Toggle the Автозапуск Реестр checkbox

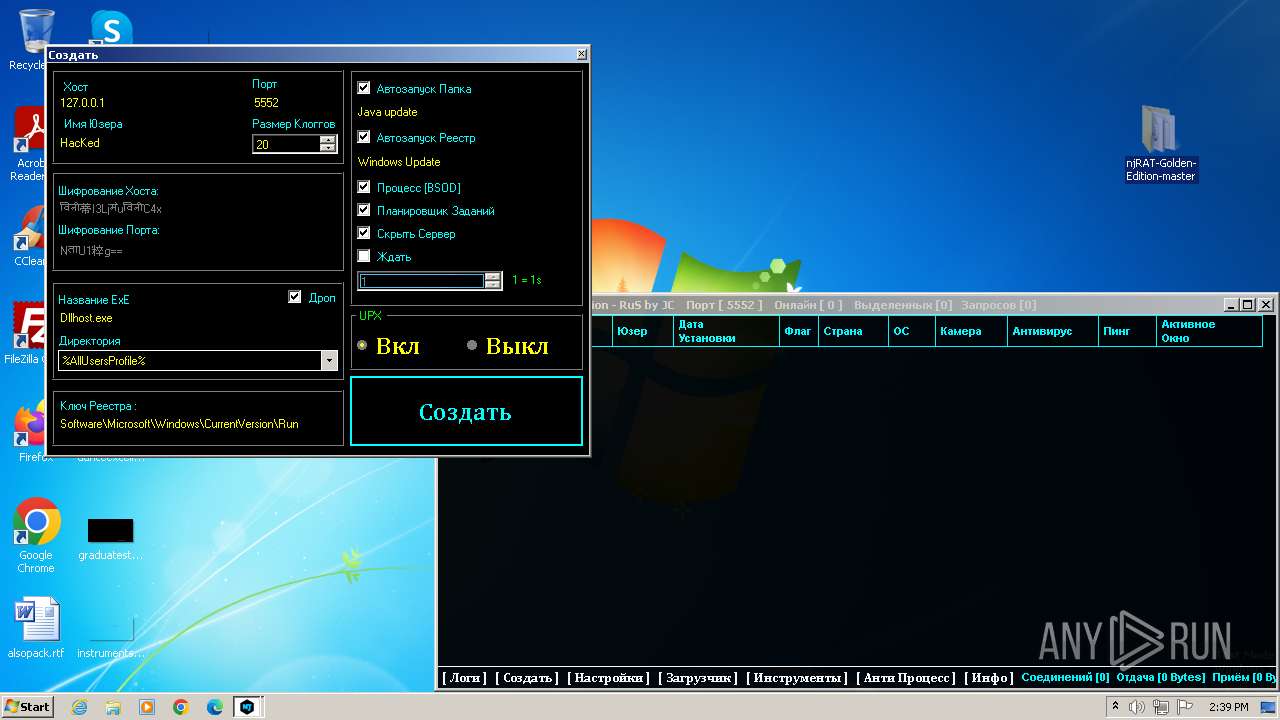(x=364, y=137)
